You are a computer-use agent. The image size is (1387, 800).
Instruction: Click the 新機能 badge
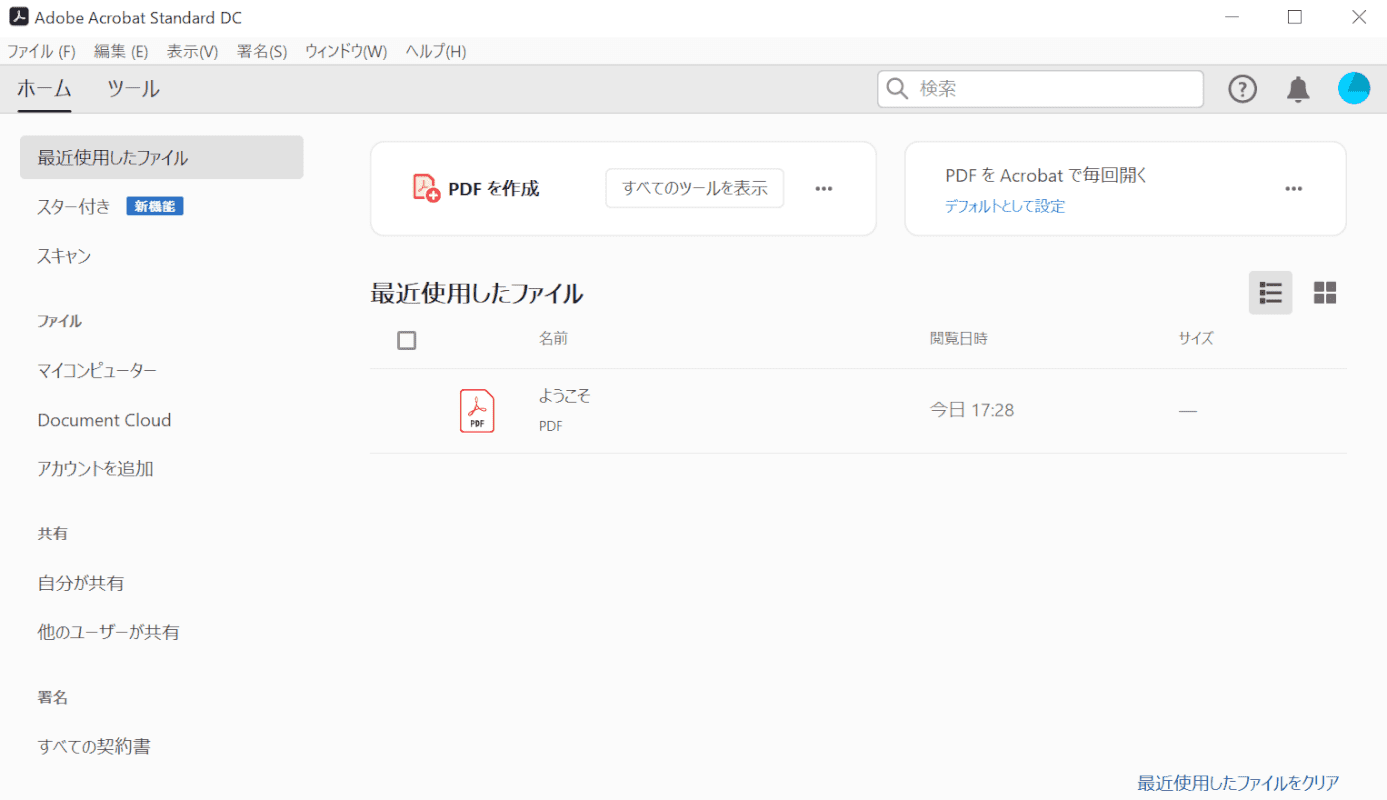[x=154, y=206]
